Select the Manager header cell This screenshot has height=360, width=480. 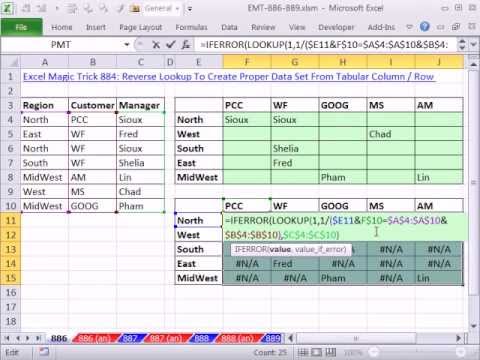(140, 105)
